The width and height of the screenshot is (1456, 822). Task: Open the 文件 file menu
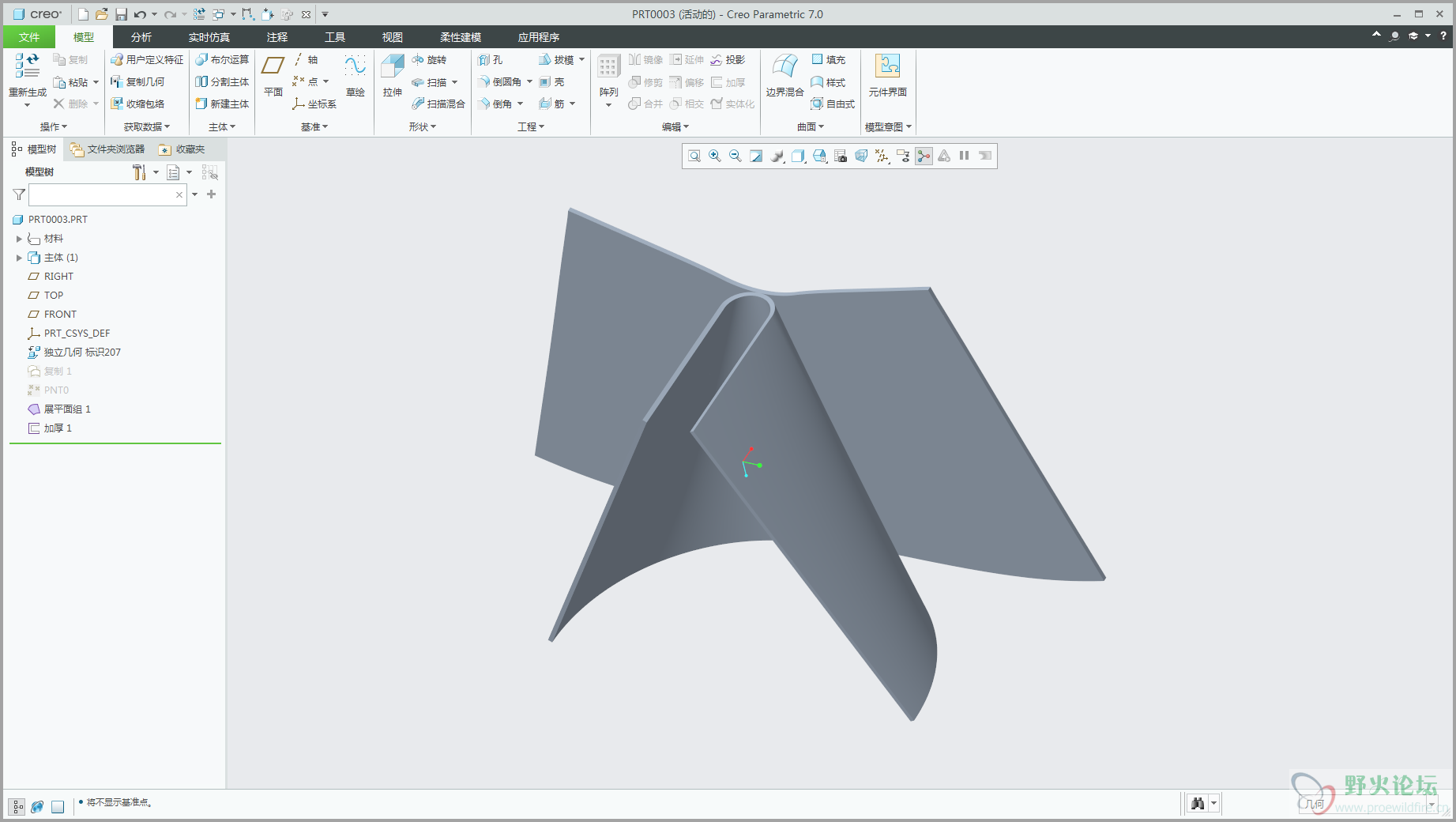point(29,37)
